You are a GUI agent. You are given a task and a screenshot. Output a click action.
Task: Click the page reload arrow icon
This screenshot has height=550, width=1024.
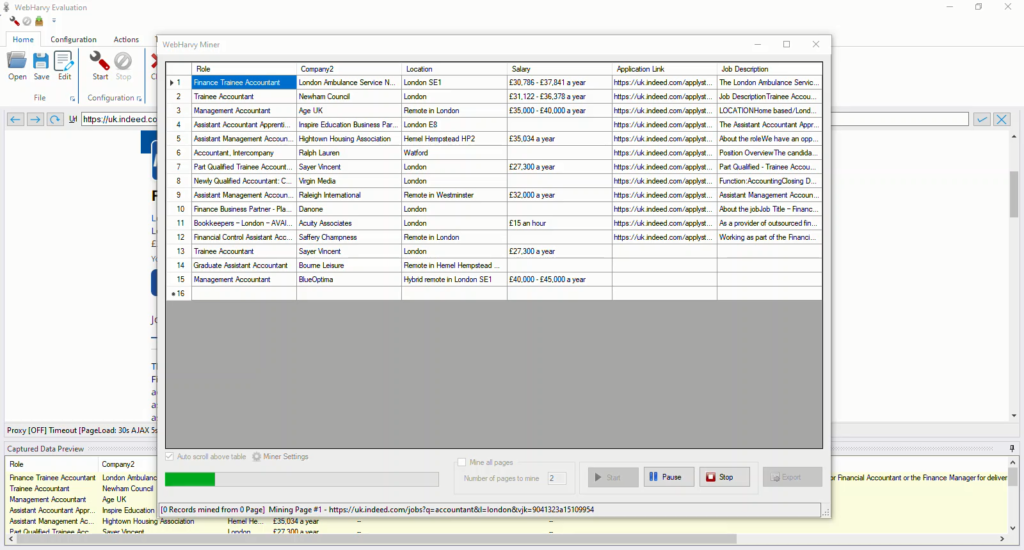coord(57,119)
